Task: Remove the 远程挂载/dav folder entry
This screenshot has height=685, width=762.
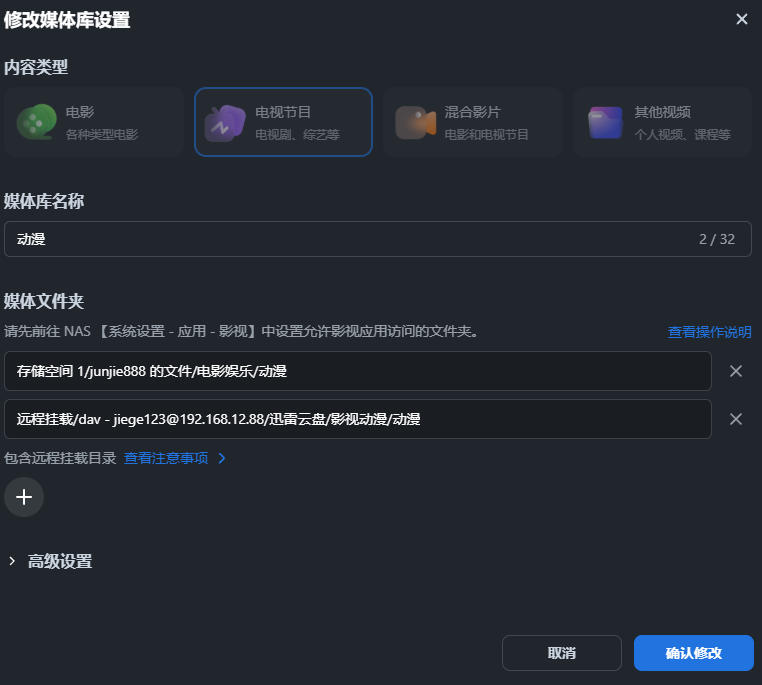Action: click(x=736, y=419)
